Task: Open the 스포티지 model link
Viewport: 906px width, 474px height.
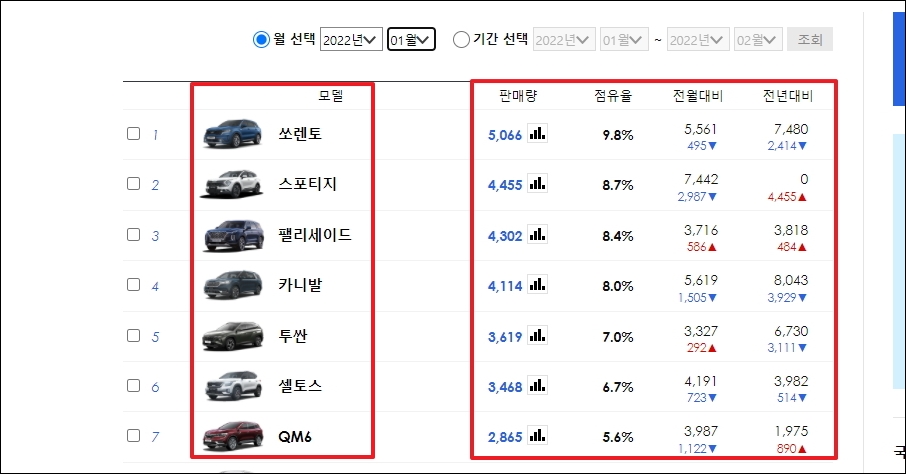Action: tap(307, 184)
